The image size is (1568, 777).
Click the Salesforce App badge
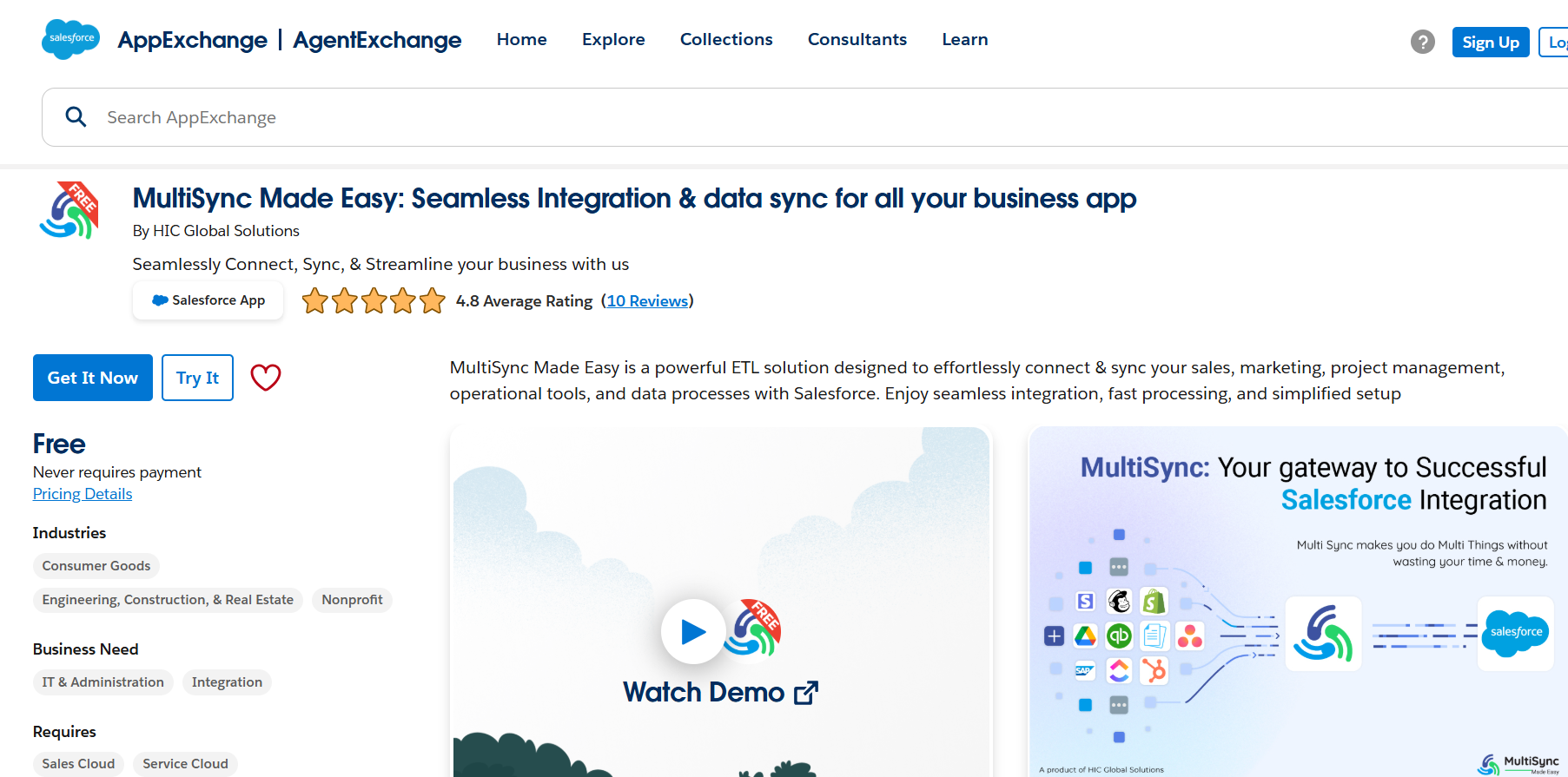208,300
